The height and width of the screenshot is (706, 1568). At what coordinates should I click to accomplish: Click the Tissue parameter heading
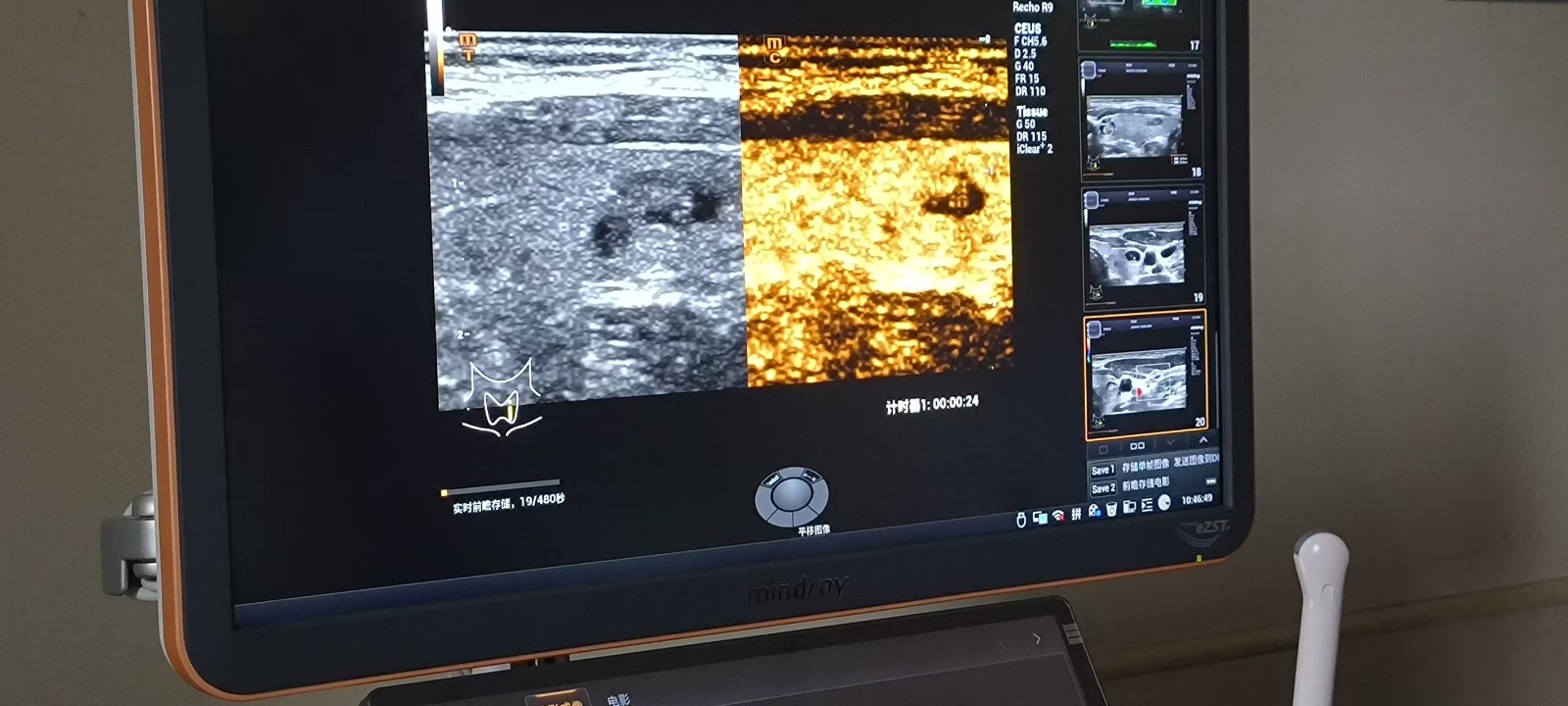pos(1032,111)
